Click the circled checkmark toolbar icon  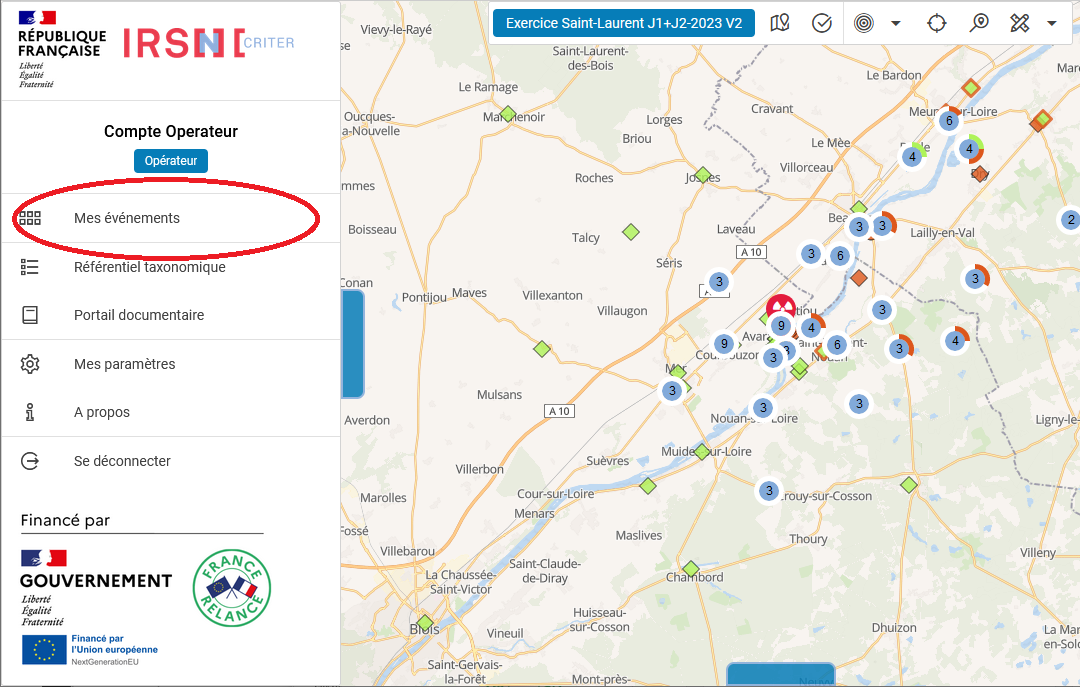pyautogui.click(x=822, y=23)
